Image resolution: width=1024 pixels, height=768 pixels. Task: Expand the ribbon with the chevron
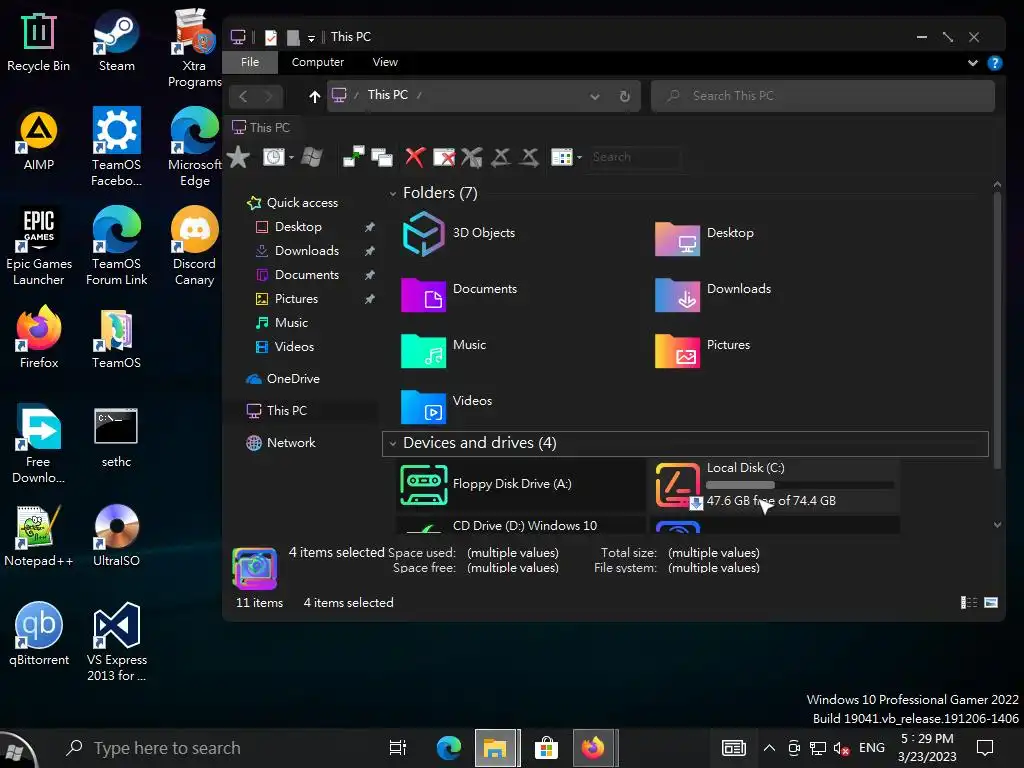tap(972, 63)
